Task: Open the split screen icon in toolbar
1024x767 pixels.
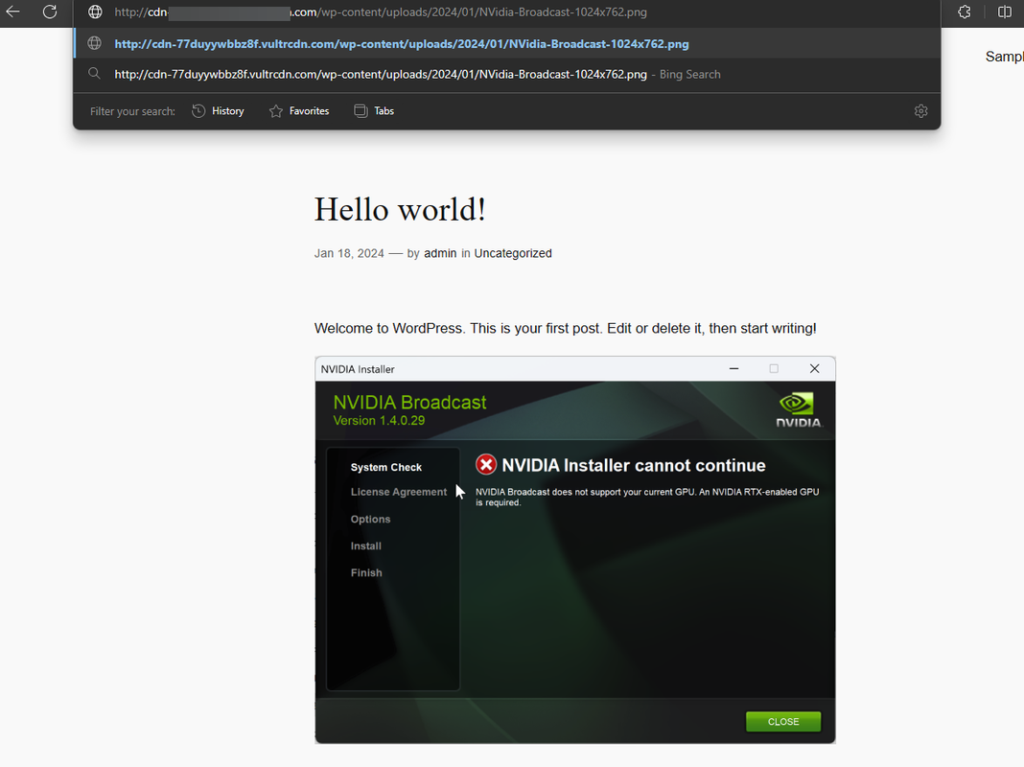Action: tap(1004, 12)
